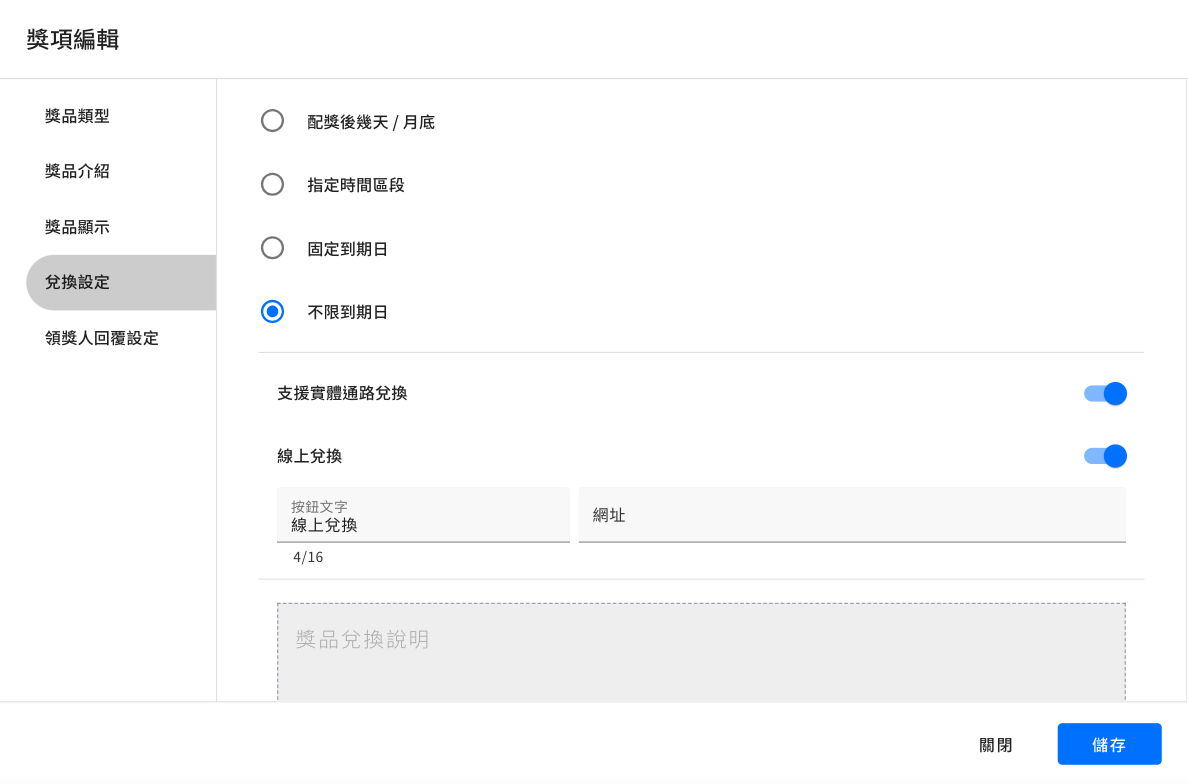Click the blue 儲存 button
This screenshot has width=1188, height=784.
click(1109, 745)
